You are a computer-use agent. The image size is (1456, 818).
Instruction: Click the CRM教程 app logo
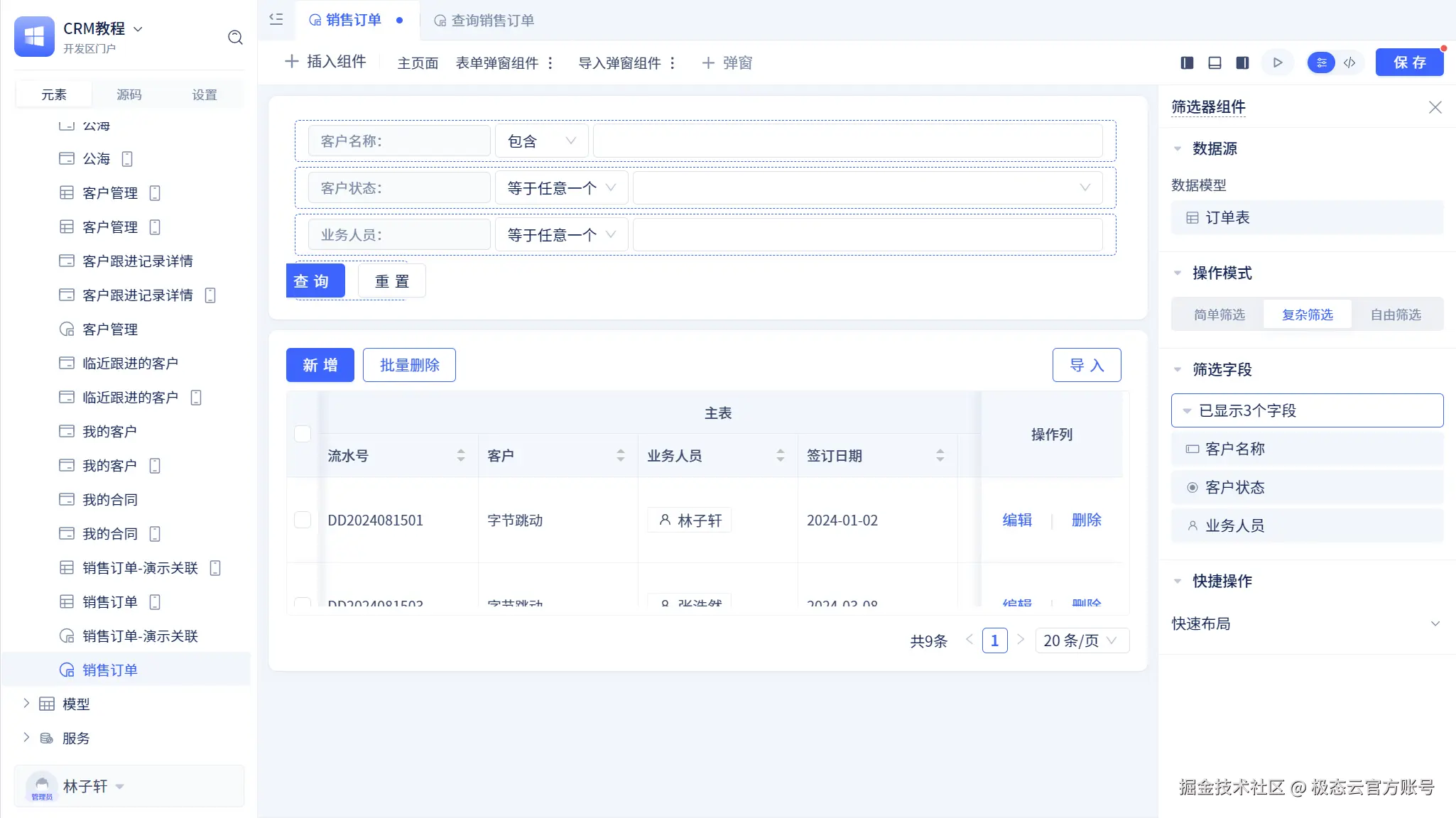pyautogui.click(x=34, y=36)
